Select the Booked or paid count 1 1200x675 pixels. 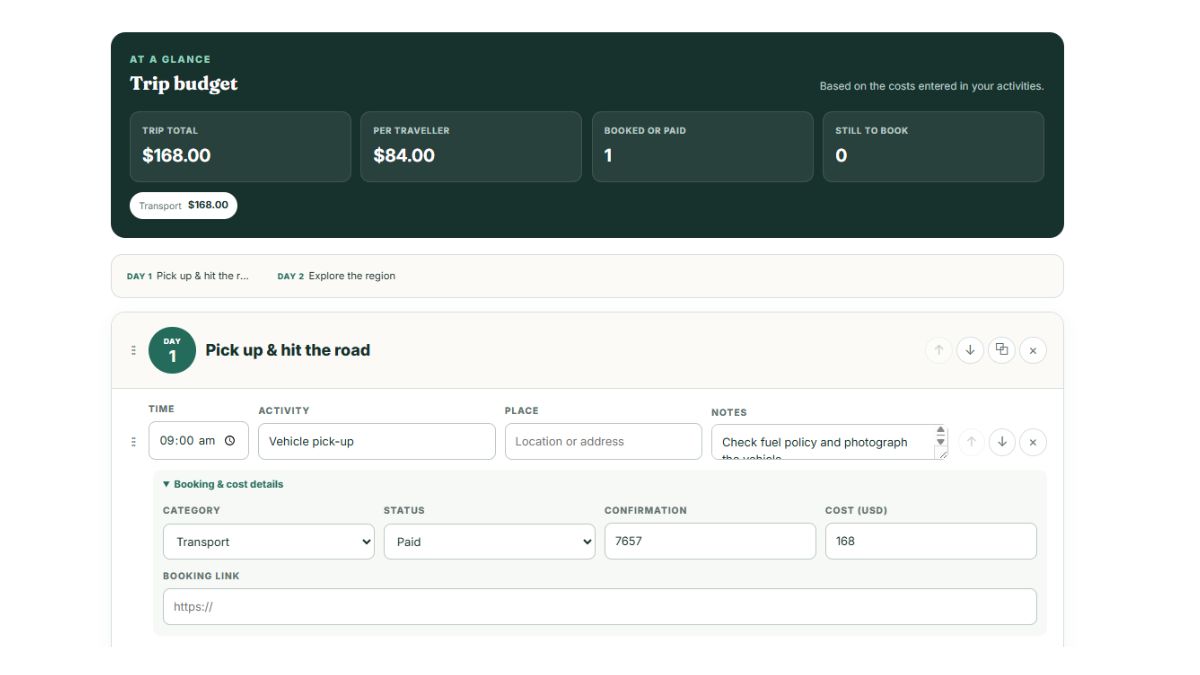click(608, 155)
